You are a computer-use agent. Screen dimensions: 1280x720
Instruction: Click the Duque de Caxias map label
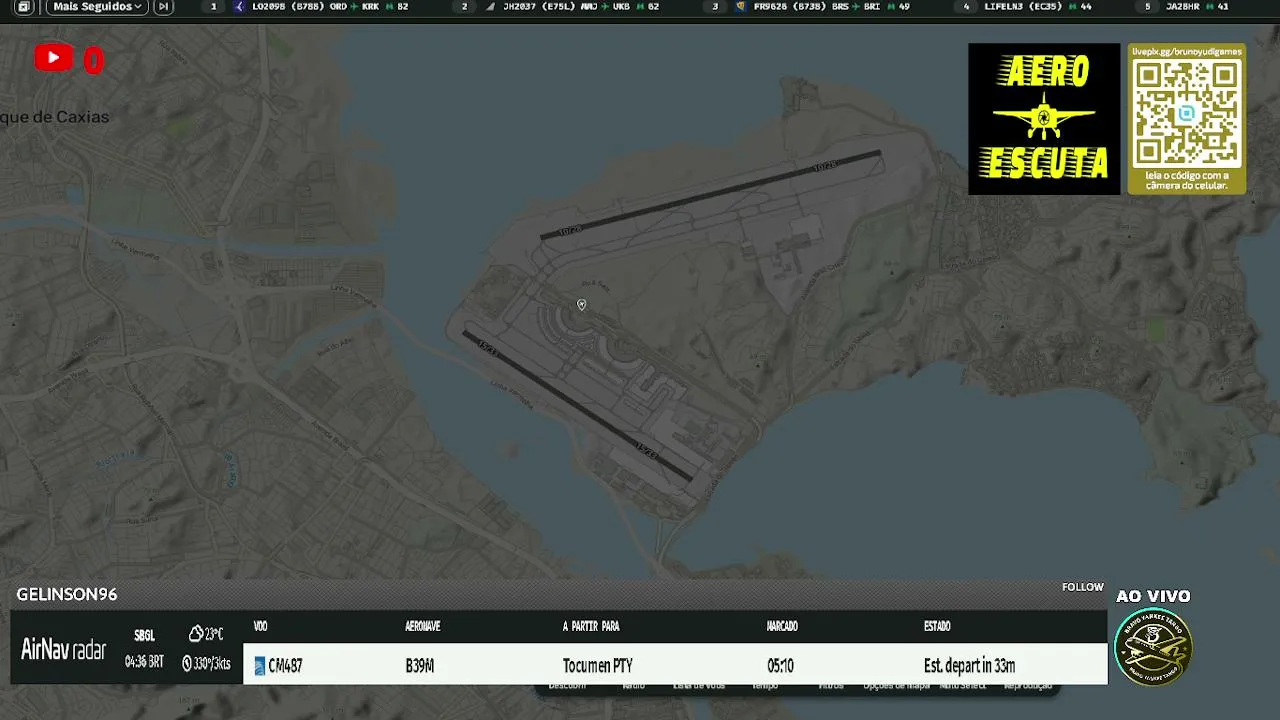(x=55, y=117)
